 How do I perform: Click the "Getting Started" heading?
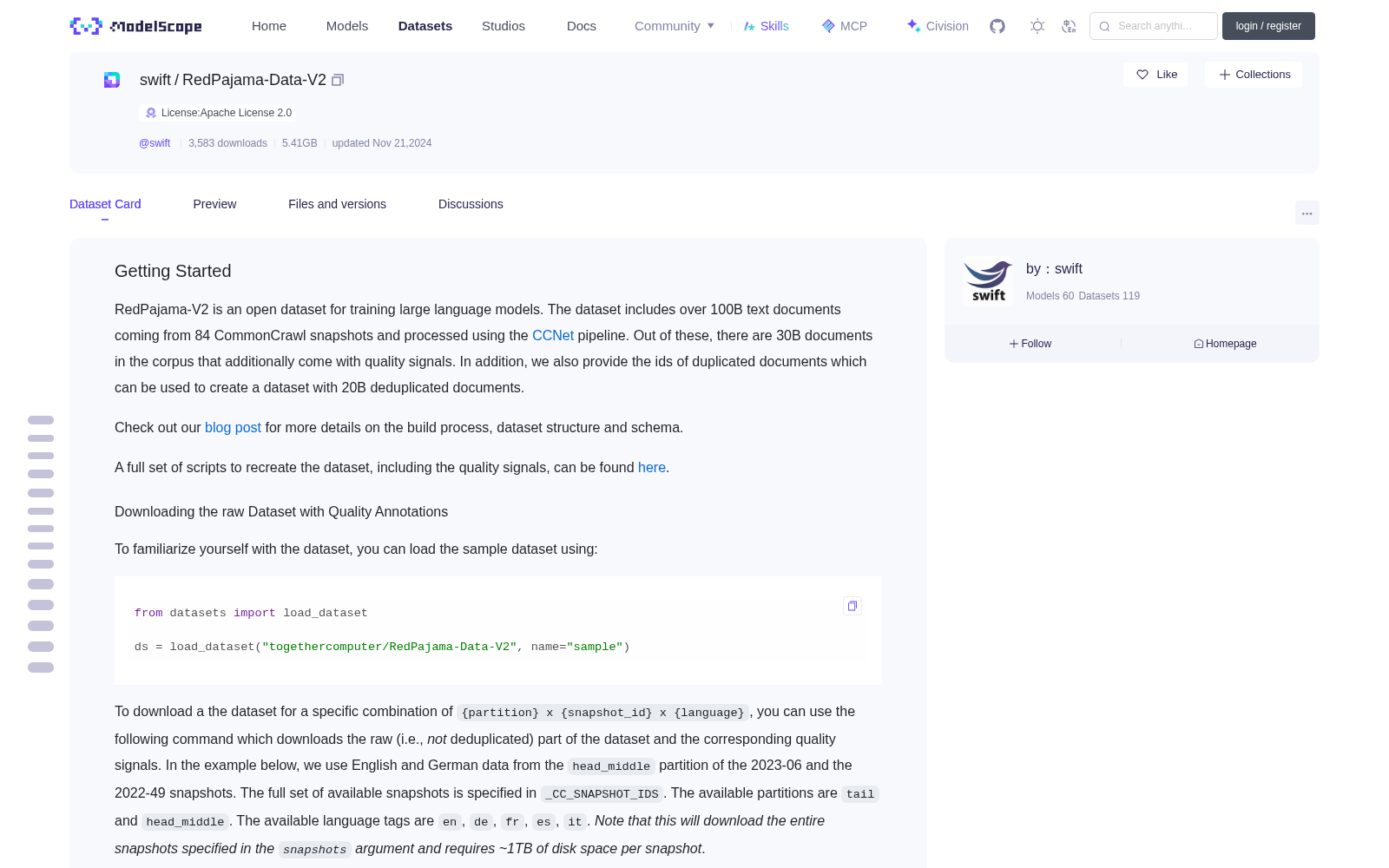click(x=173, y=271)
